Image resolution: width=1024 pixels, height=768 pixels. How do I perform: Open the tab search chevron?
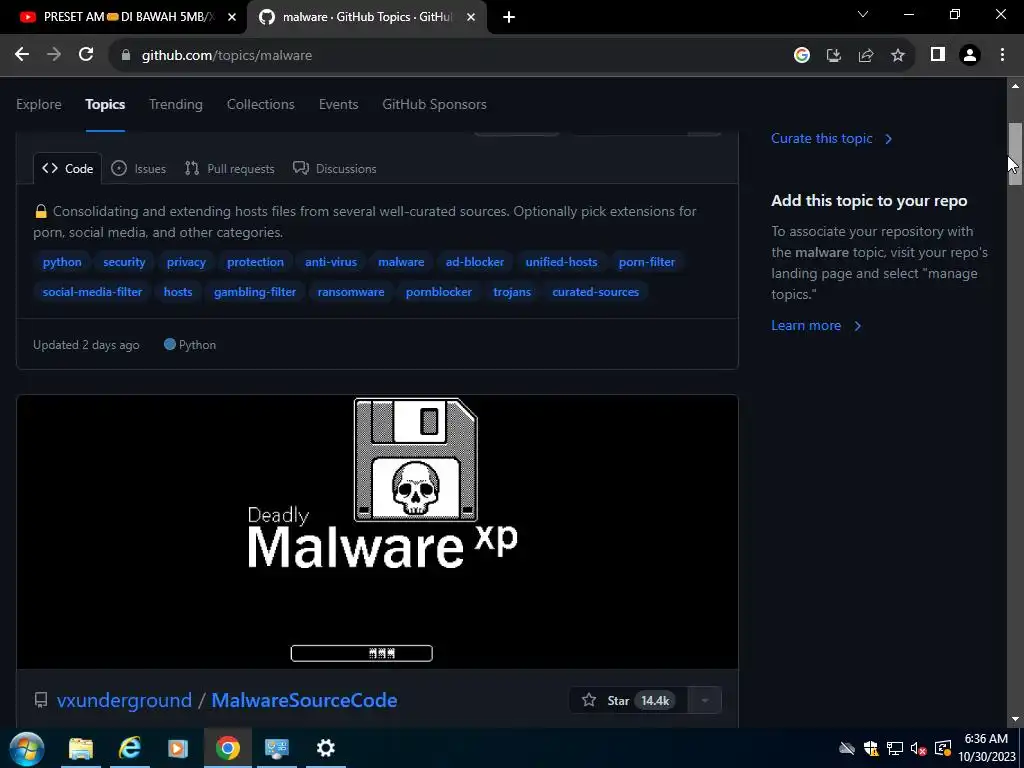tap(863, 14)
